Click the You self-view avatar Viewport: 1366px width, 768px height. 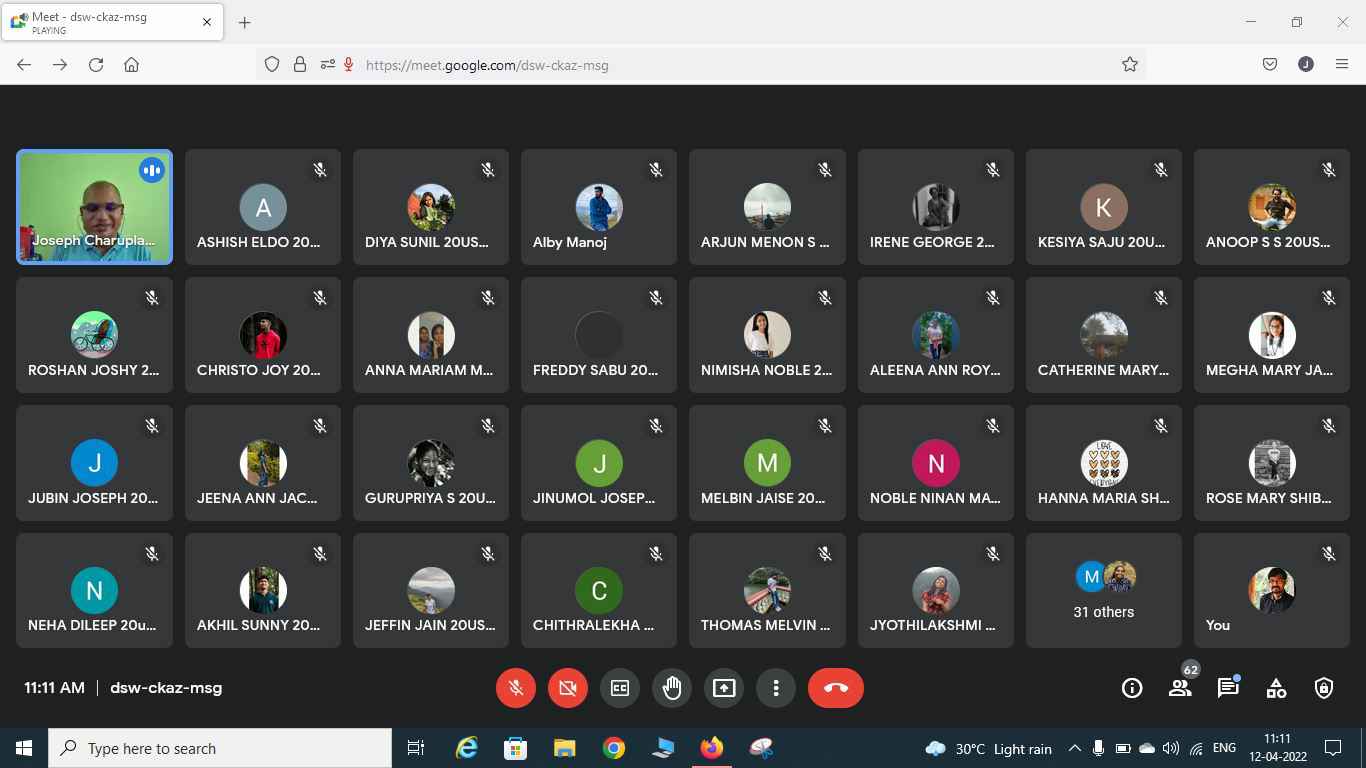pyautogui.click(x=1272, y=590)
